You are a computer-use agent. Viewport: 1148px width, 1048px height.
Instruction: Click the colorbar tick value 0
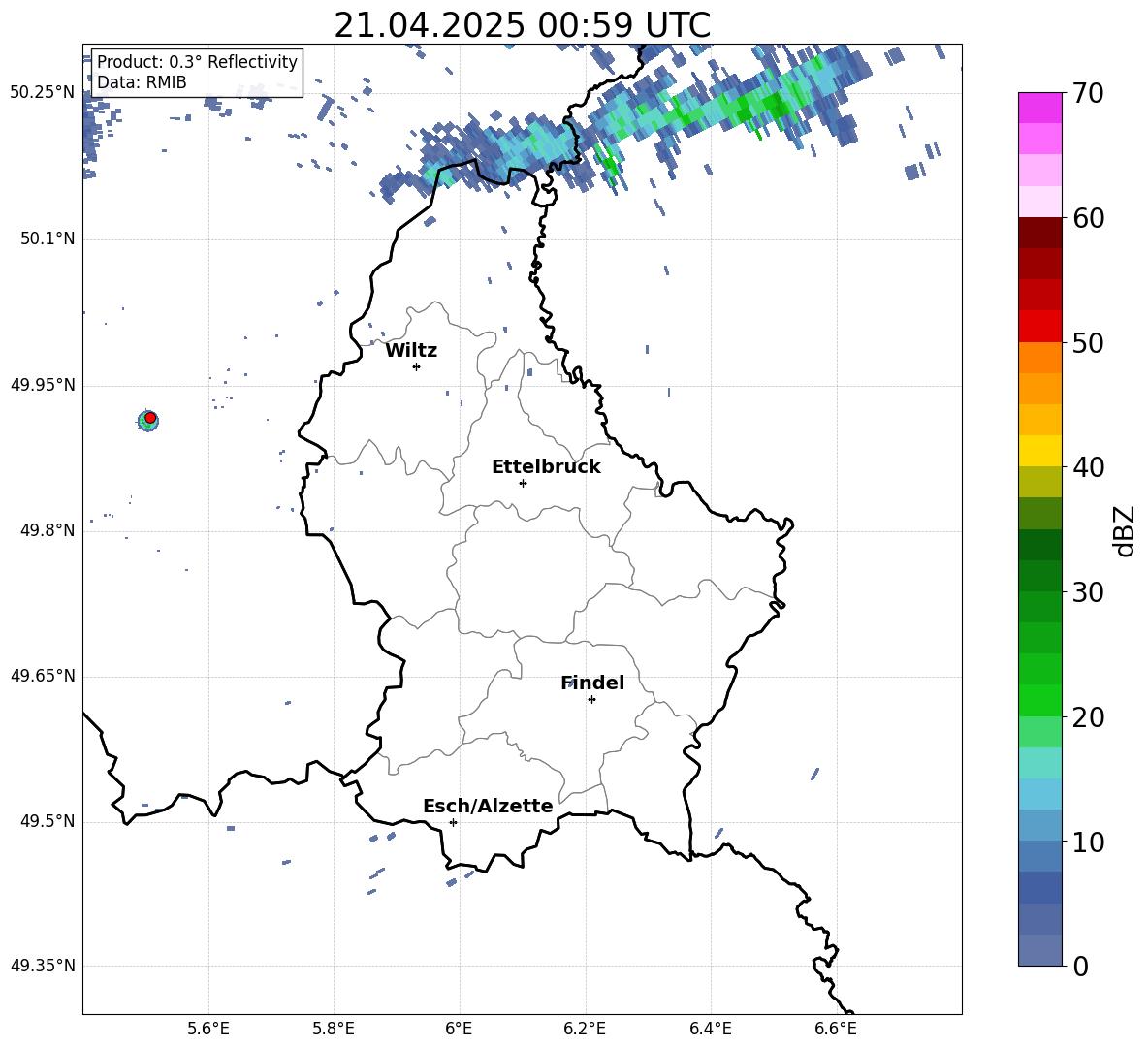click(x=1080, y=967)
